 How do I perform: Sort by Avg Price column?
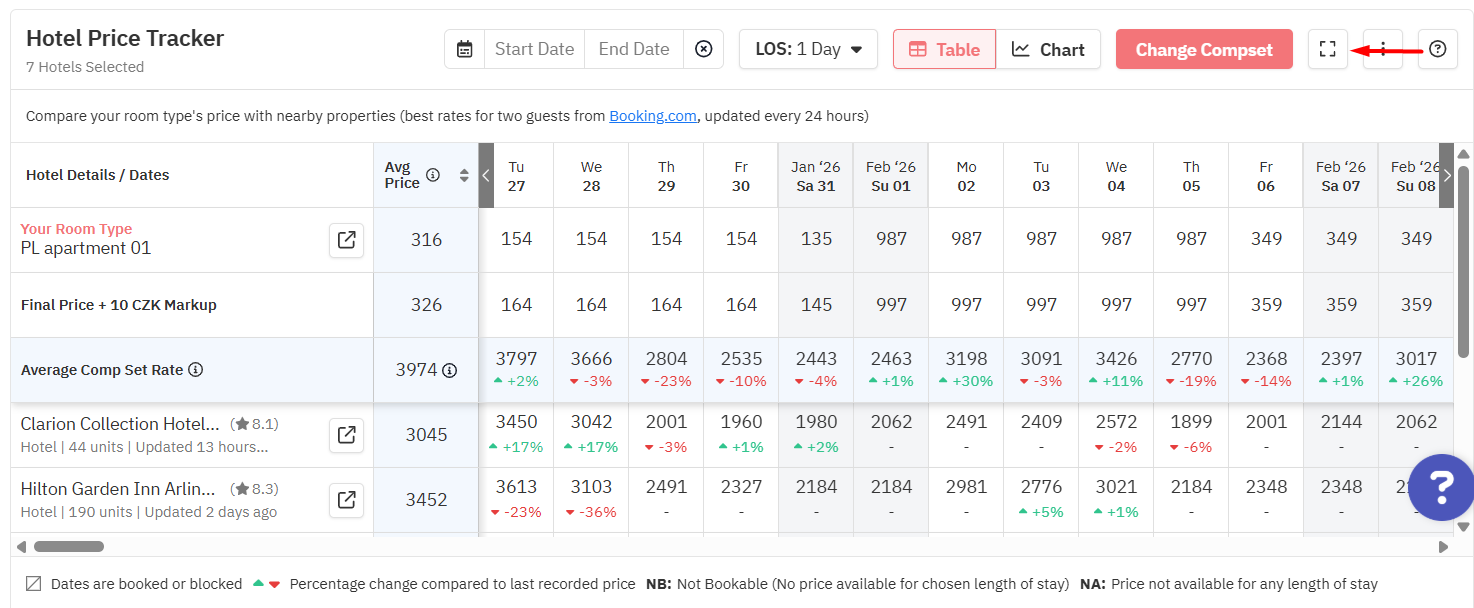464,175
